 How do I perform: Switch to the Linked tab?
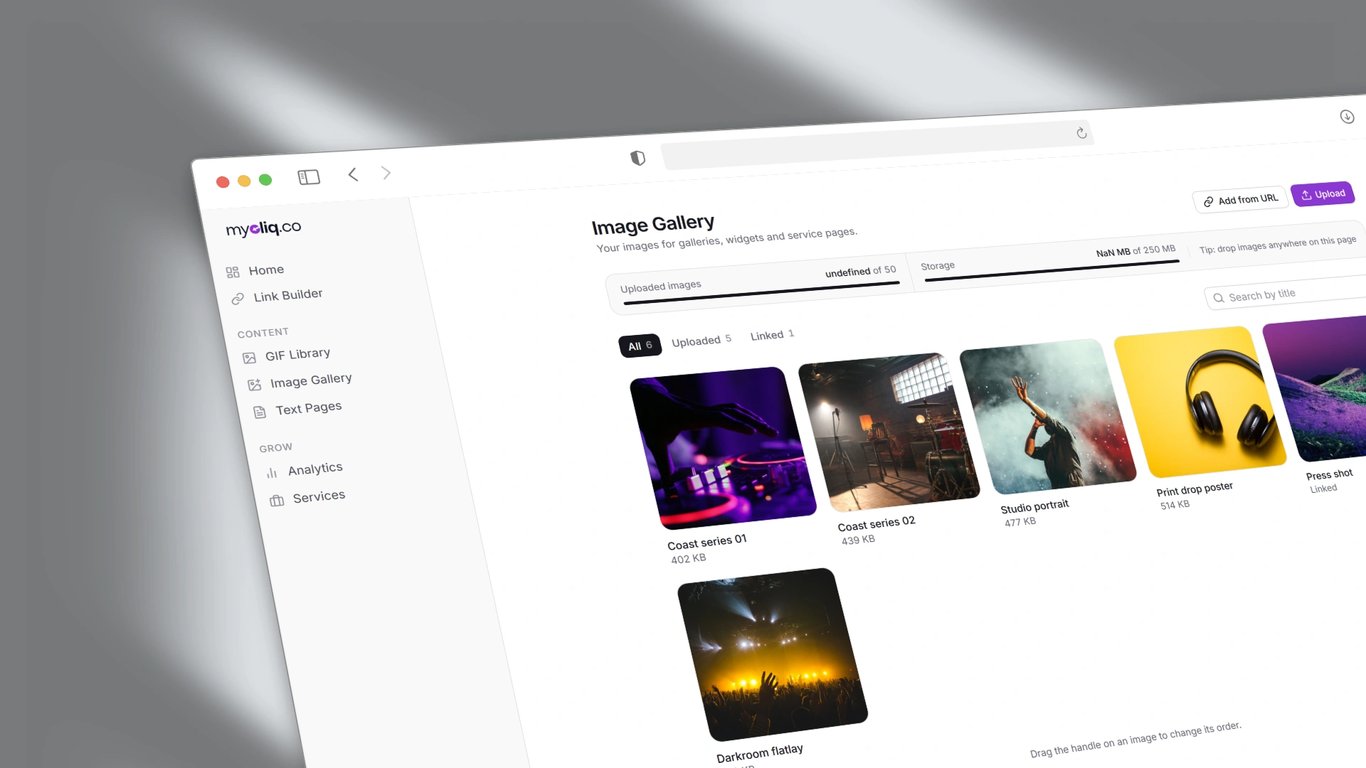click(x=772, y=335)
